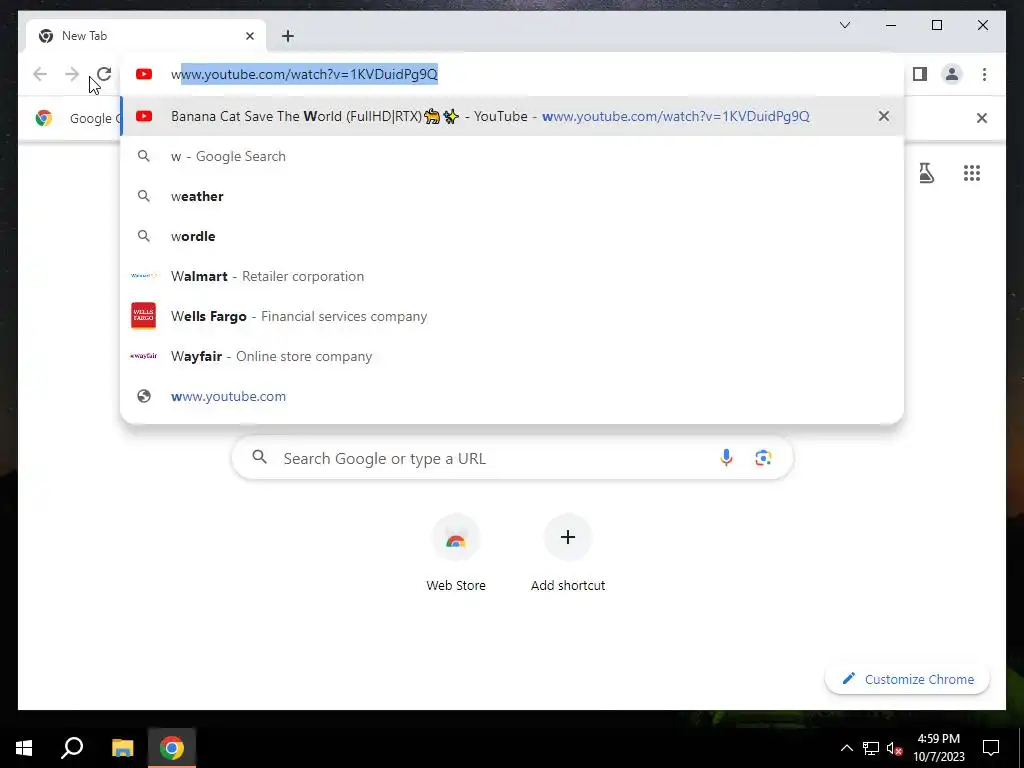
Task: Open the network status tray icon
Action: pyautogui.click(x=871, y=748)
